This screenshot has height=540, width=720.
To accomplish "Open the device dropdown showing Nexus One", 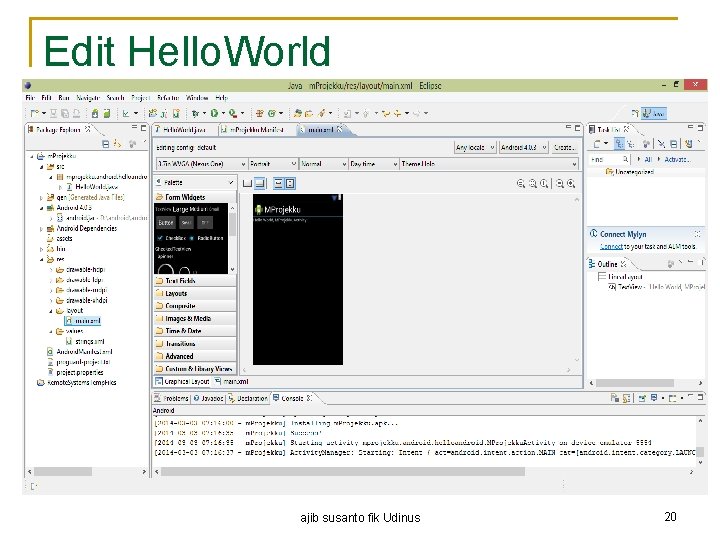I will (202, 164).
